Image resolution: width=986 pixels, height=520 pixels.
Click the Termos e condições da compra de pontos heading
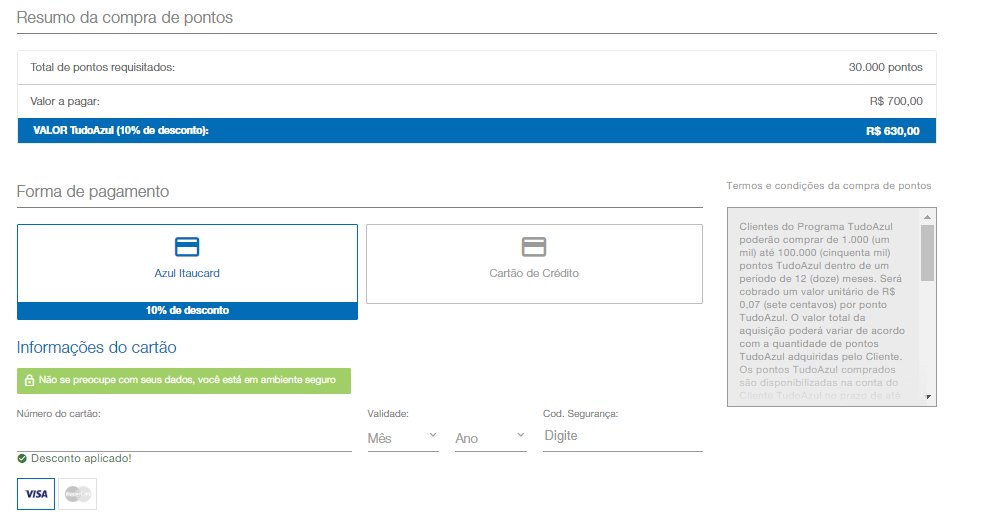(x=829, y=185)
